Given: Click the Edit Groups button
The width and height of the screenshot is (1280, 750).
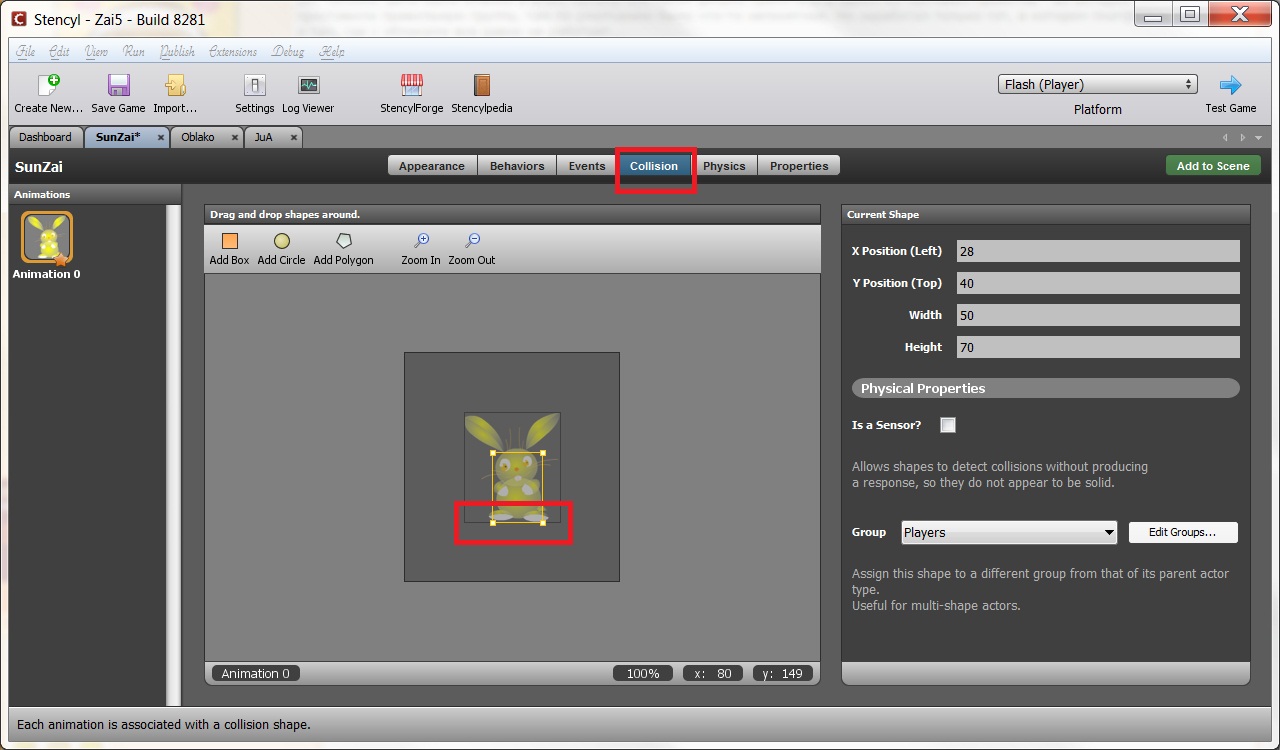Looking at the screenshot, I should pos(1182,533).
